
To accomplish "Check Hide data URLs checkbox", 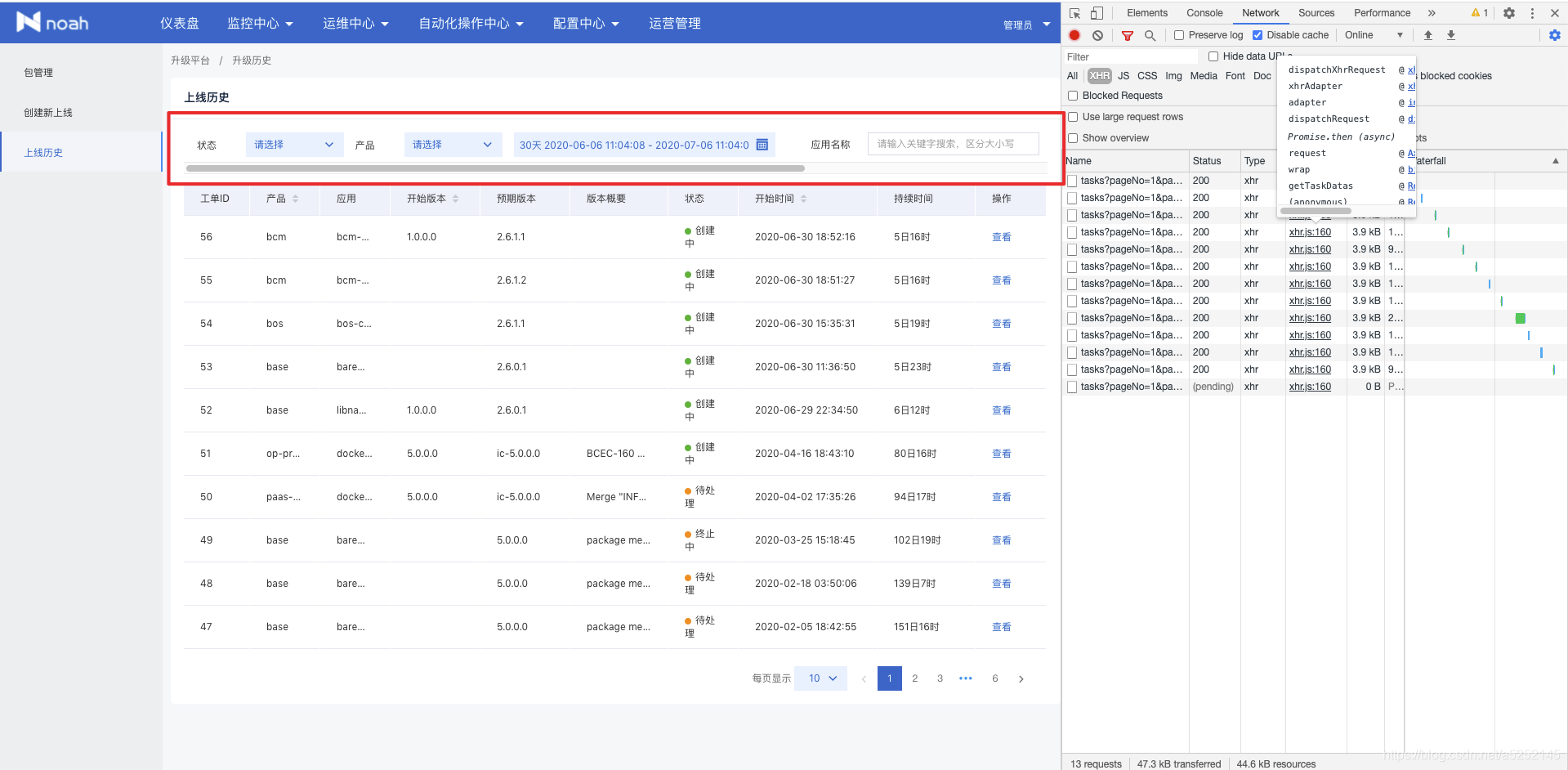I will point(1213,56).
